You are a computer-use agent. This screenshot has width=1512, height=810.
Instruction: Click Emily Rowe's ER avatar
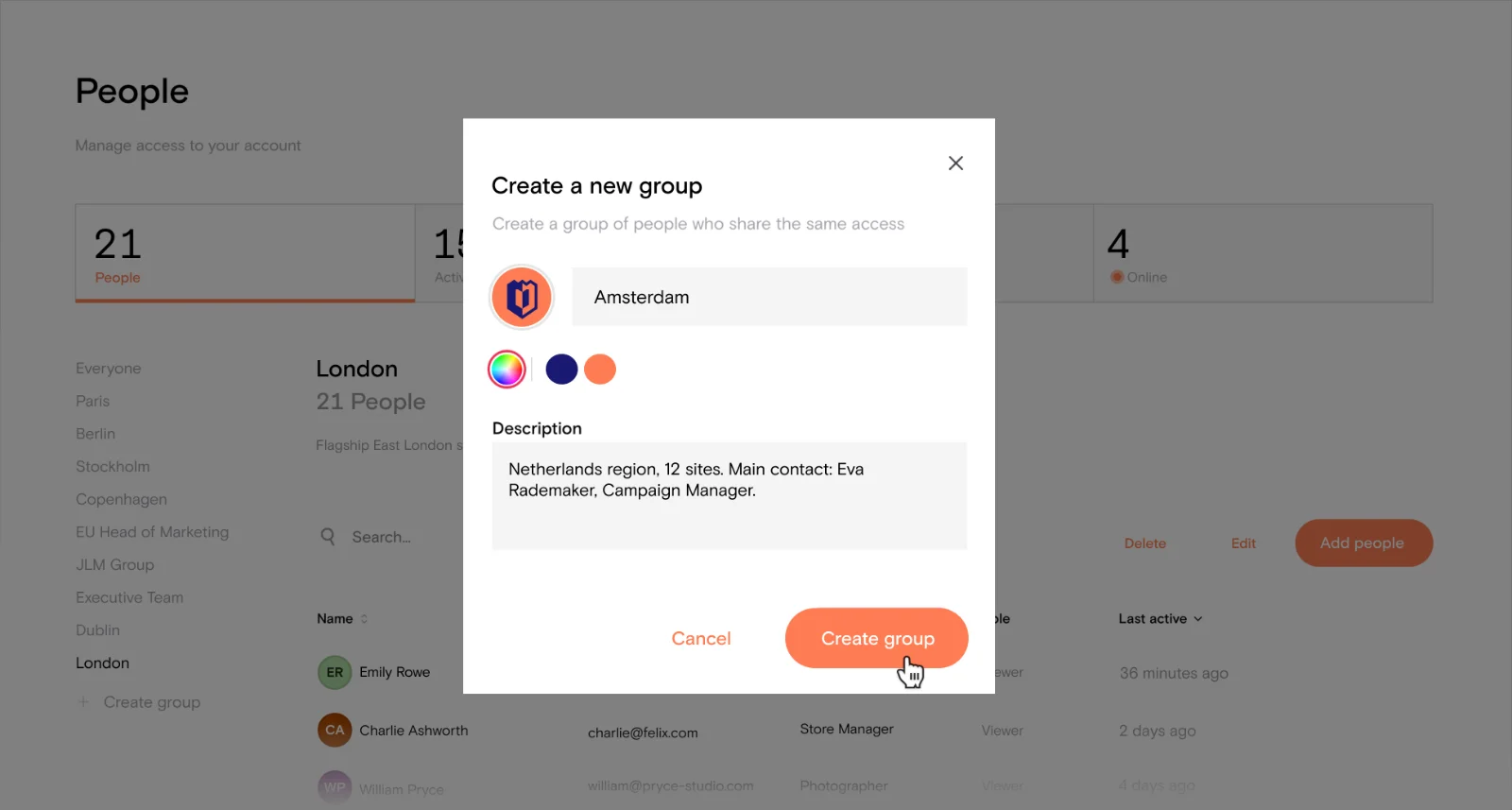pyautogui.click(x=335, y=673)
